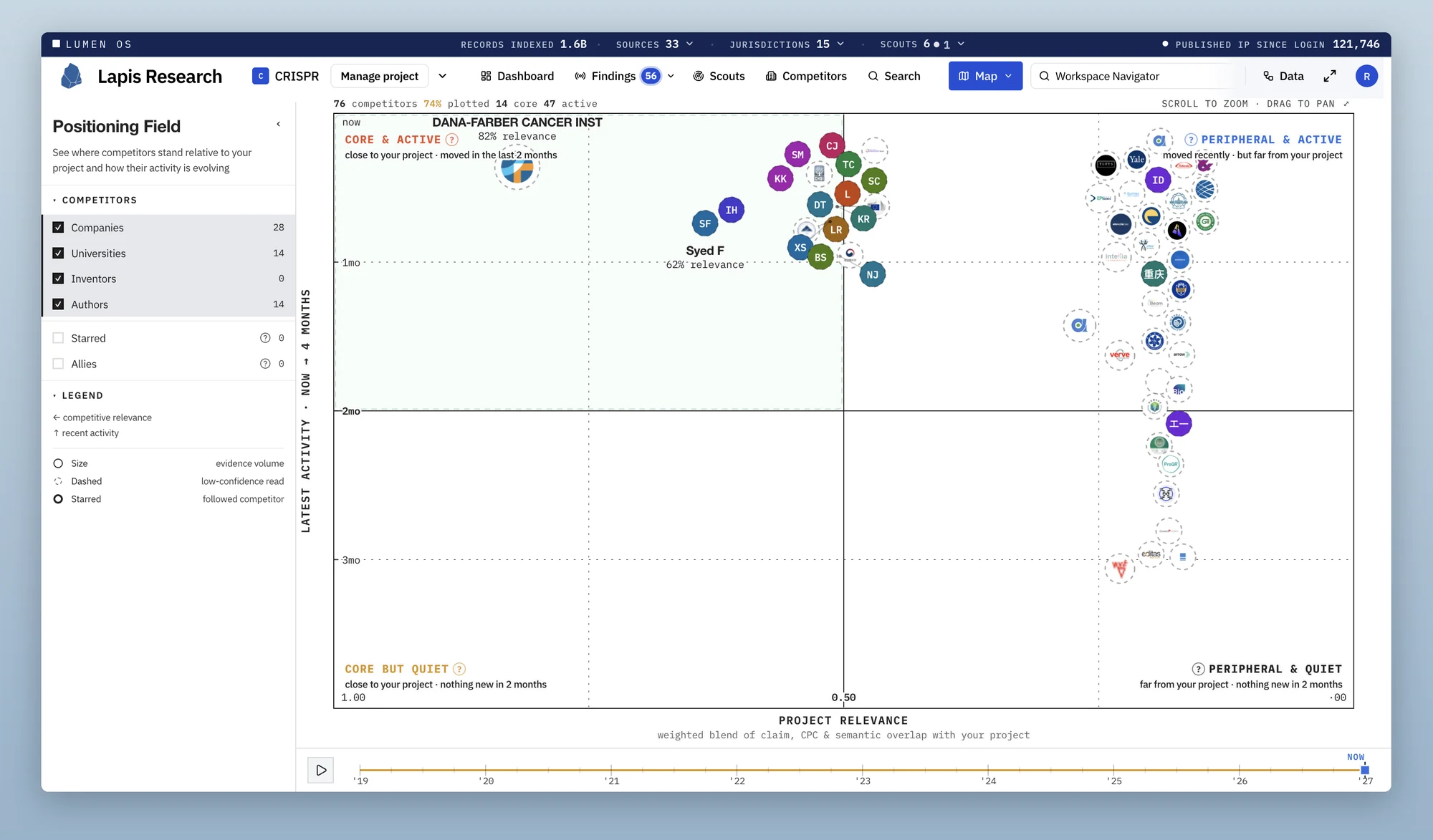Click the Peripheral & Quiet help icon

coord(1198,669)
